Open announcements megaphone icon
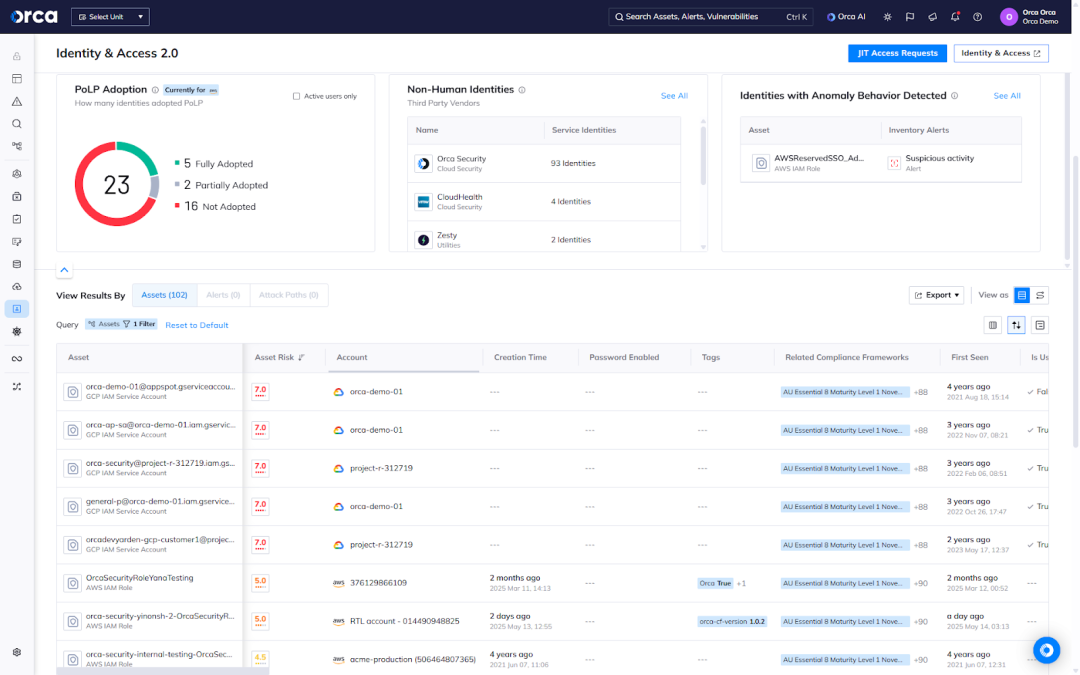Screen dimensions: 1080x675 click(933, 17)
